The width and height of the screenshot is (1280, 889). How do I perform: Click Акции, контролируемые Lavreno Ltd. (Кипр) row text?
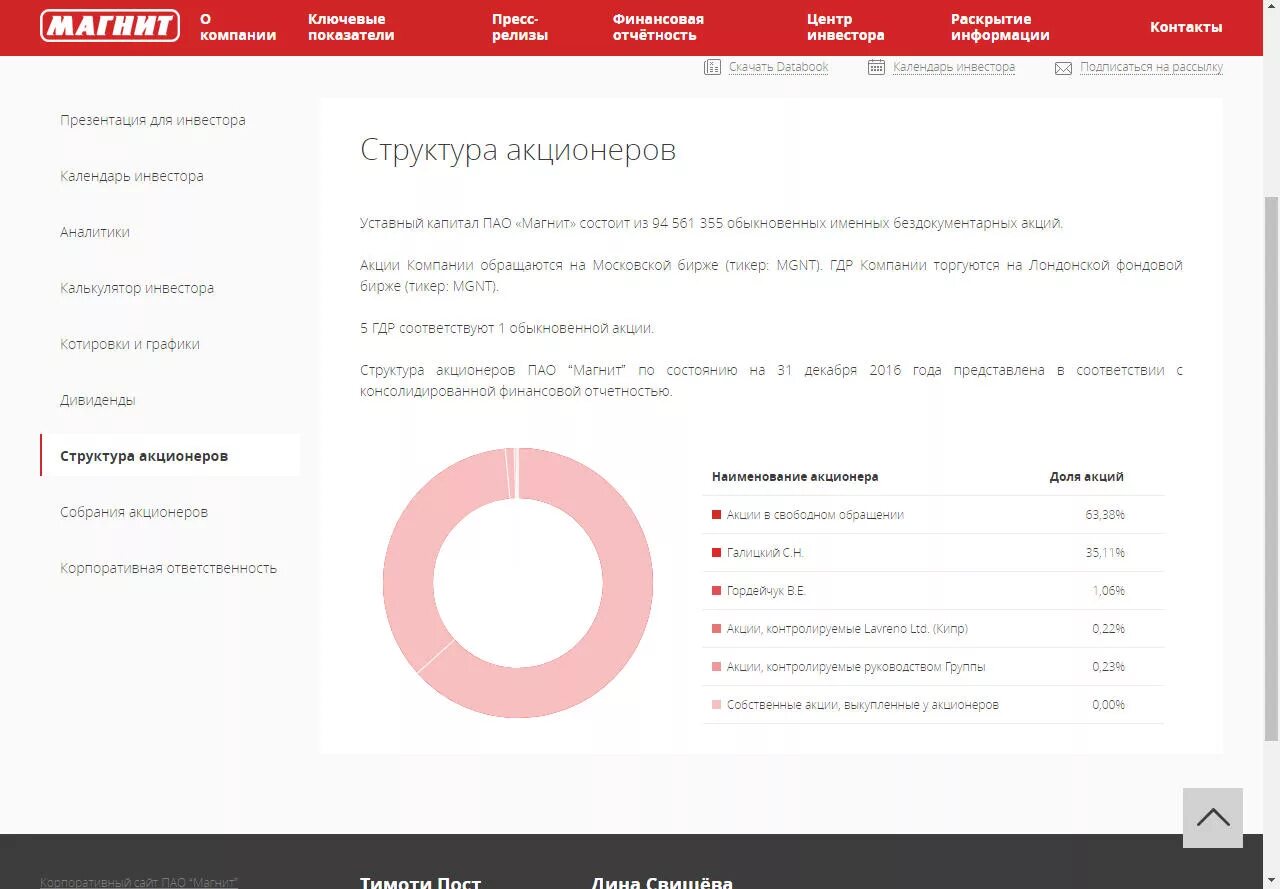(847, 629)
